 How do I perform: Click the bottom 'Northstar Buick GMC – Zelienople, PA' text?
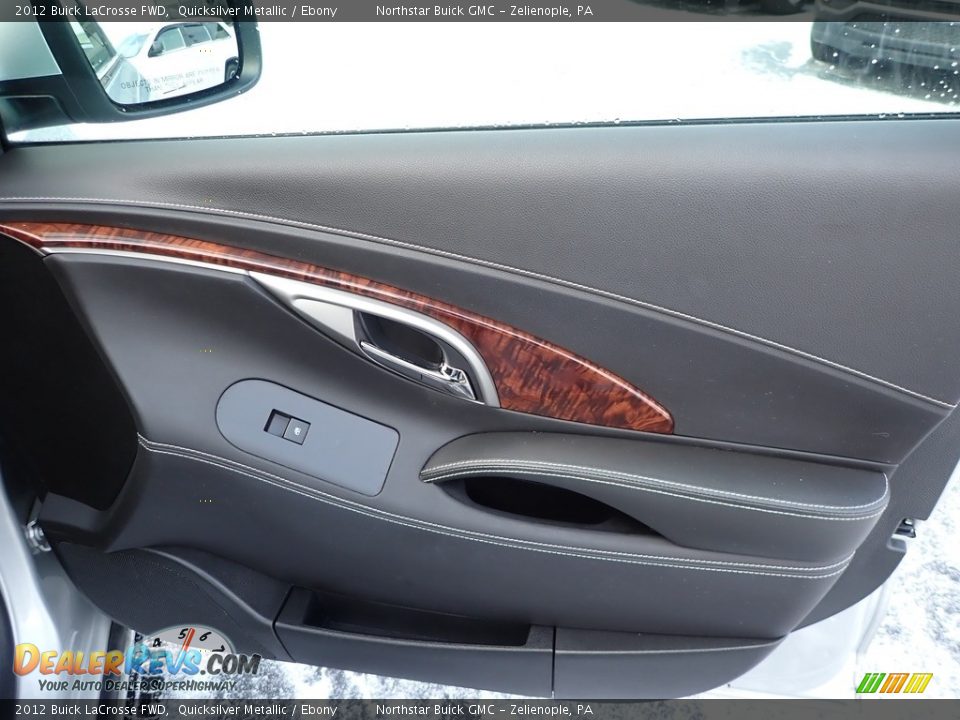484,710
